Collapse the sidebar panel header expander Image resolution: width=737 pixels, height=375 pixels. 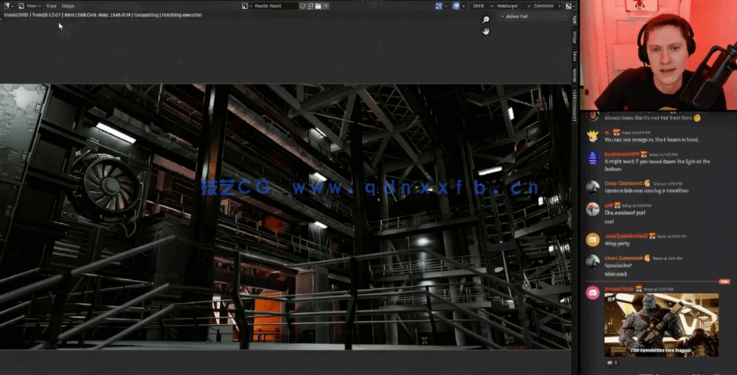click(502, 16)
